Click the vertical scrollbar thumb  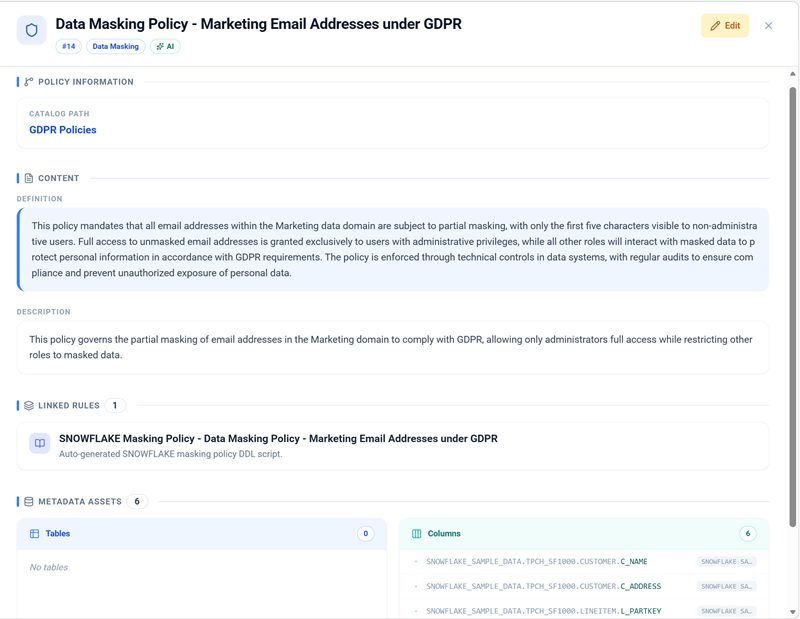pyautogui.click(x=792, y=306)
